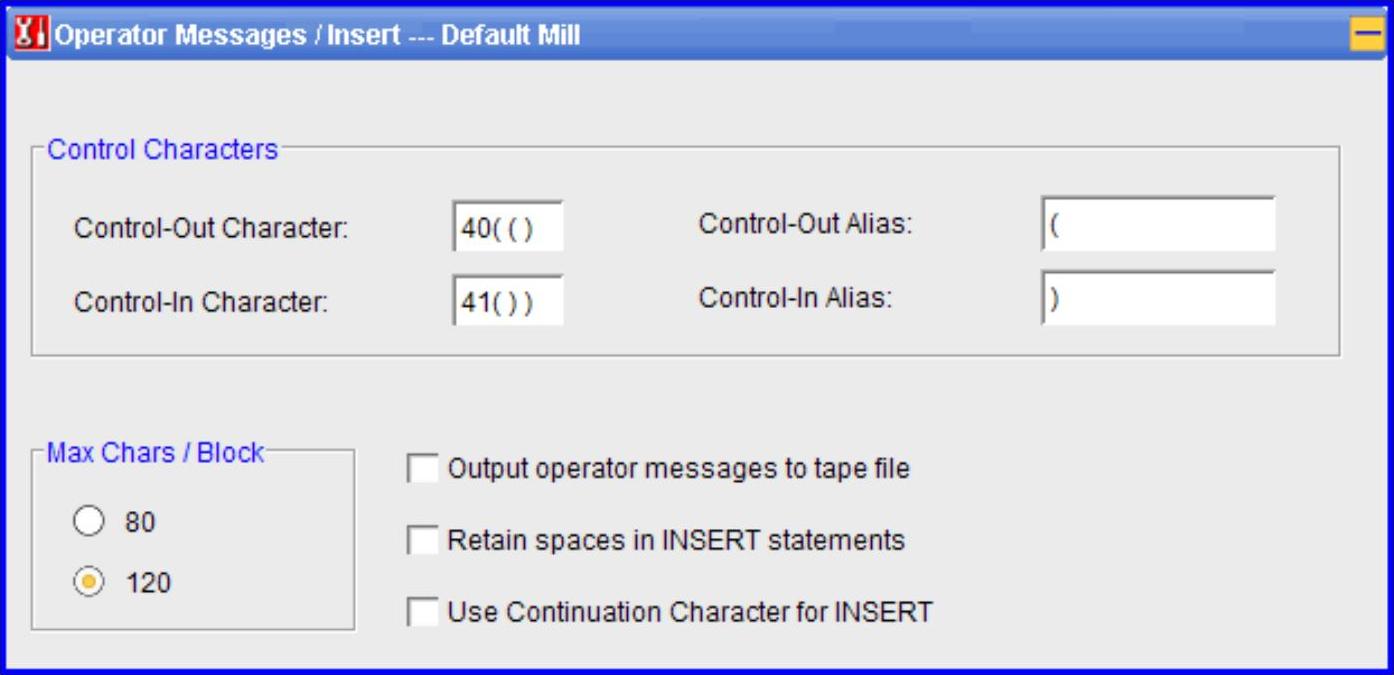
Task: Click the "Control-Out Alias:" label
Action: click(806, 224)
